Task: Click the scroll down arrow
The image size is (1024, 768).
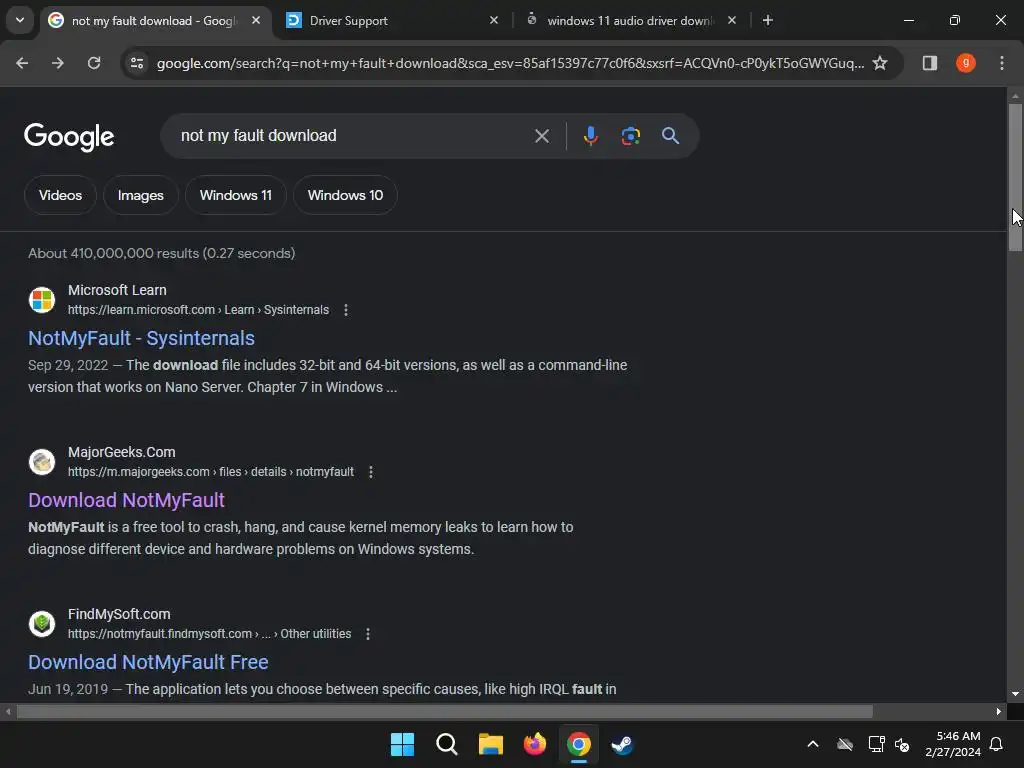Action: 1015,694
